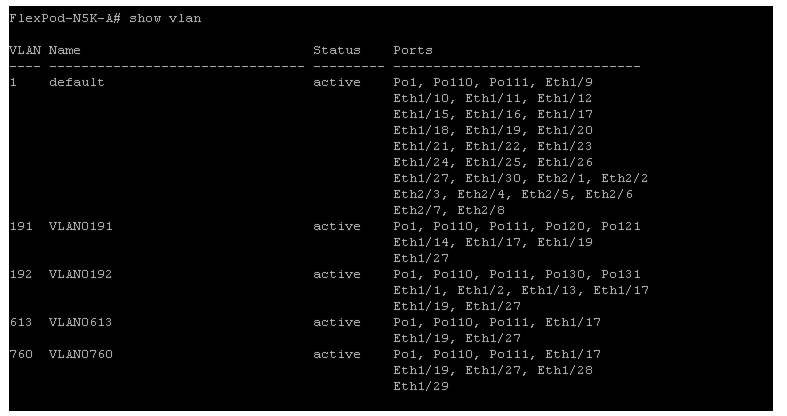Click the VLAN0613 name entry
This screenshot has width=787, height=416.
(x=81, y=322)
